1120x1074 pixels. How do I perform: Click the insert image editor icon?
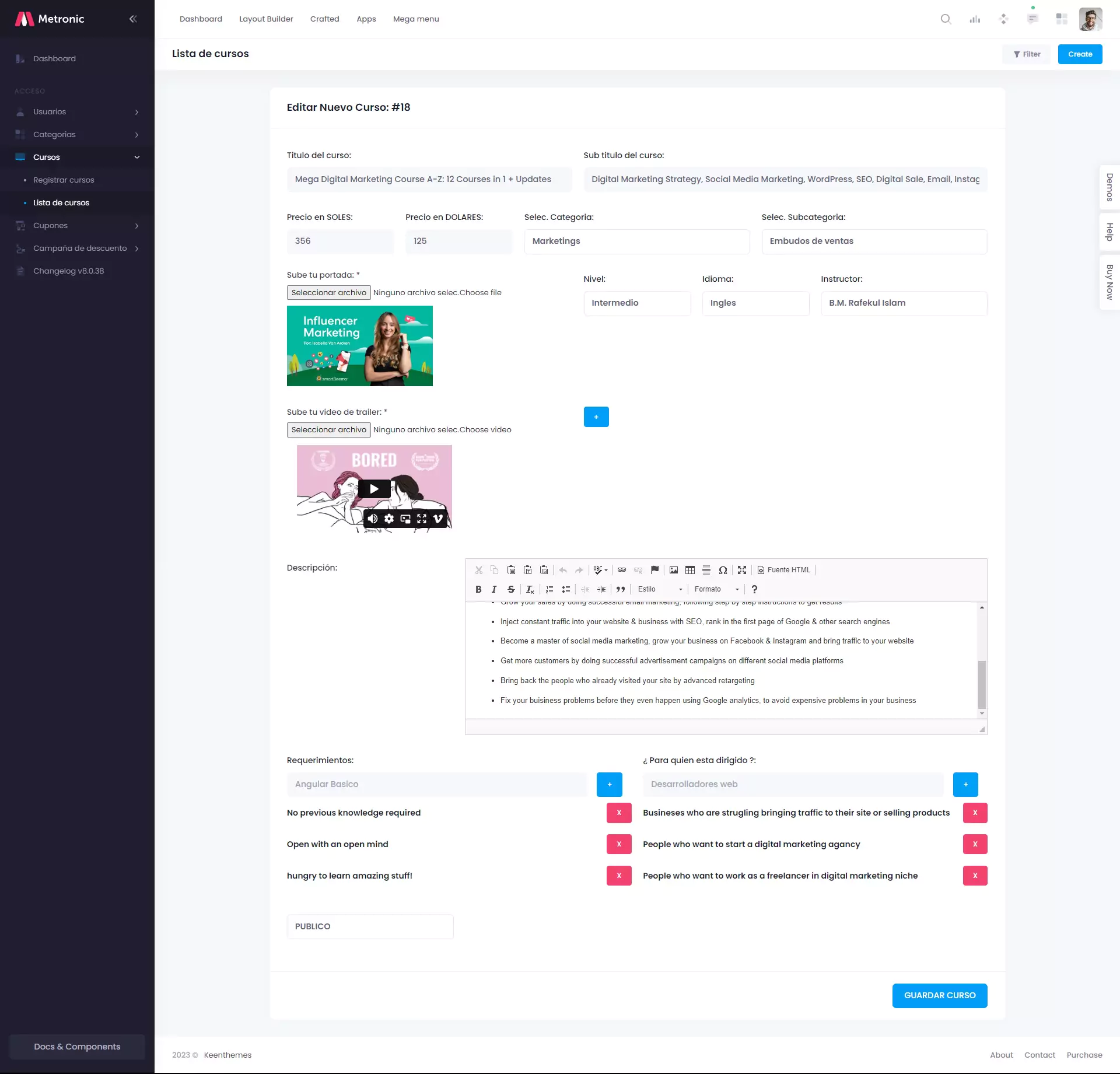(674, 570)
